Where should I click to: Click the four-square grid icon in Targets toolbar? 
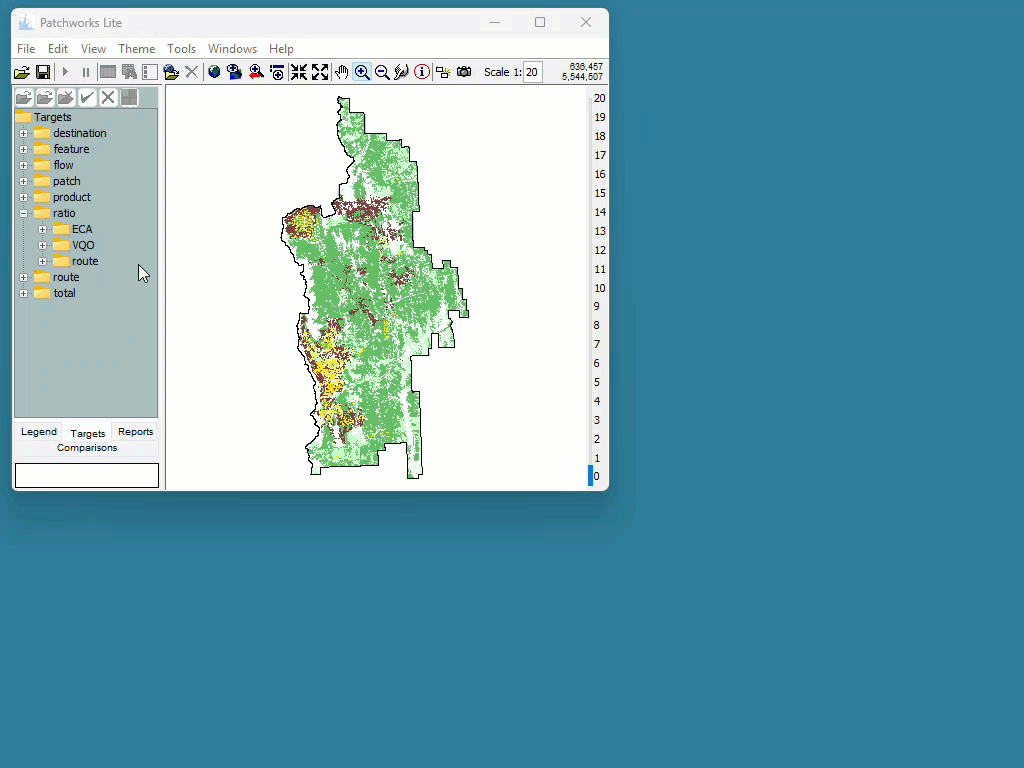pos(129,98)
